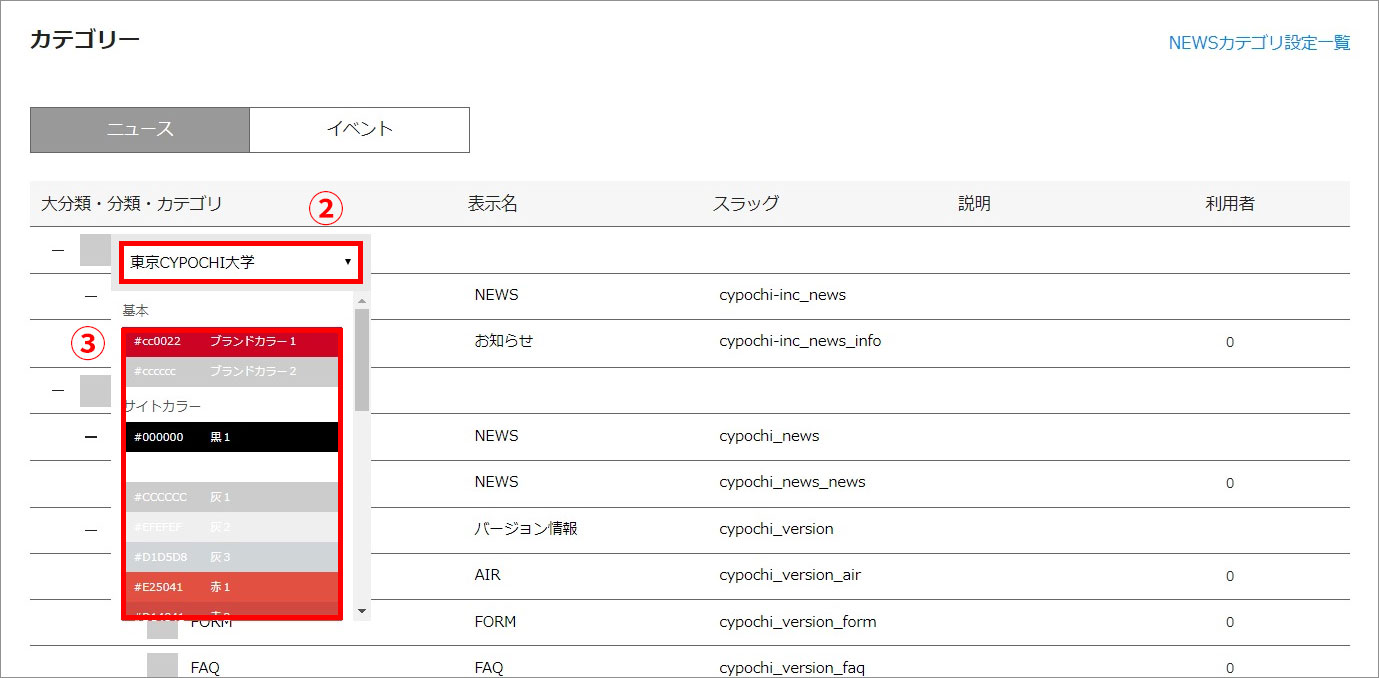
Task: Click the バージョン情報 display name
Action: [x=526, y=528]
